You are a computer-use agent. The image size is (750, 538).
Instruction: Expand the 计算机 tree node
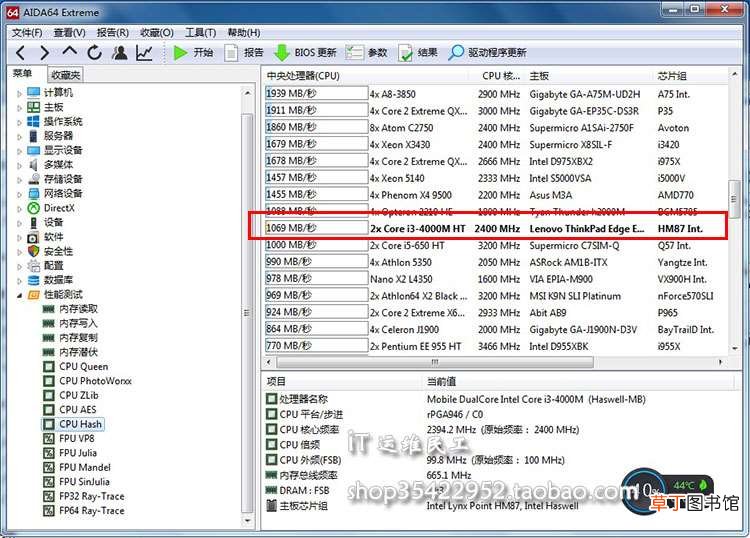[20, 94]
